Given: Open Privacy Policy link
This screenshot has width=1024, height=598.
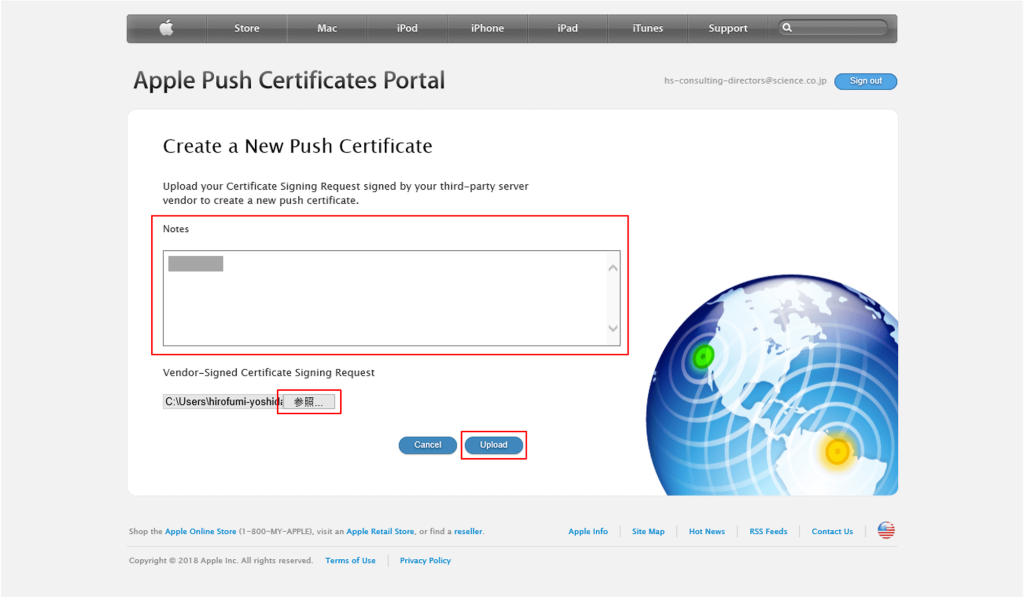Looking at the screenshot, I should (425, 560).
